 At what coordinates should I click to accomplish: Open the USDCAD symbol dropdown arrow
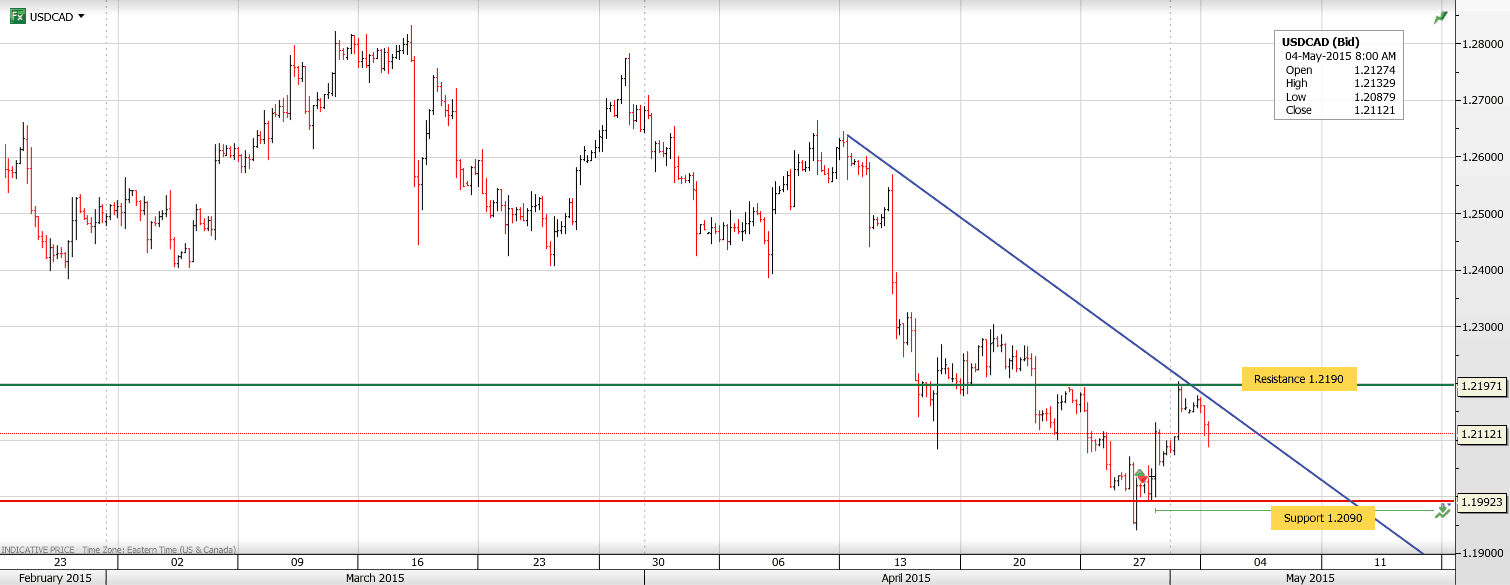[81, 17]
